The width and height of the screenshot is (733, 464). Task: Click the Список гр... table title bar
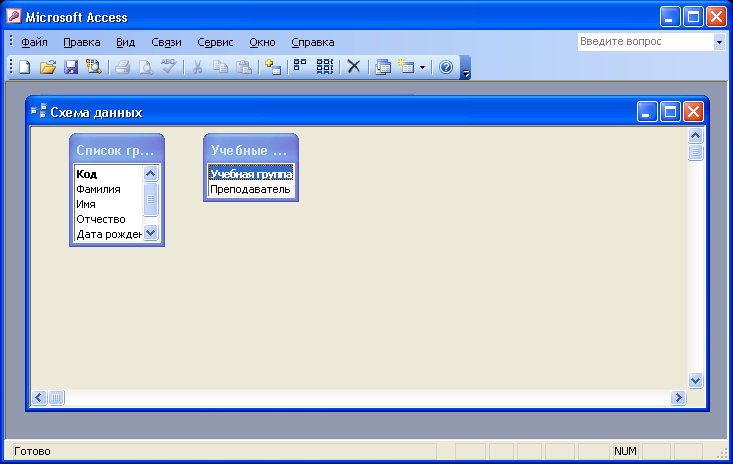tap(117, 150)
